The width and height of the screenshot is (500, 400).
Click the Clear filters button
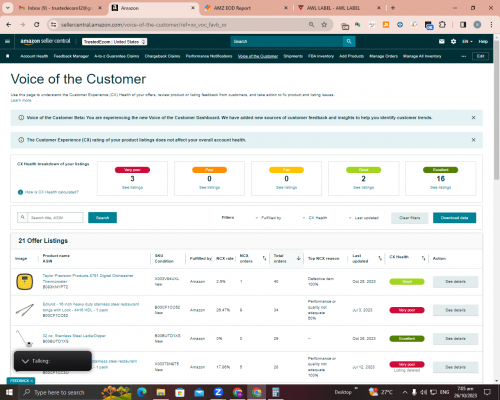[409, 218]
